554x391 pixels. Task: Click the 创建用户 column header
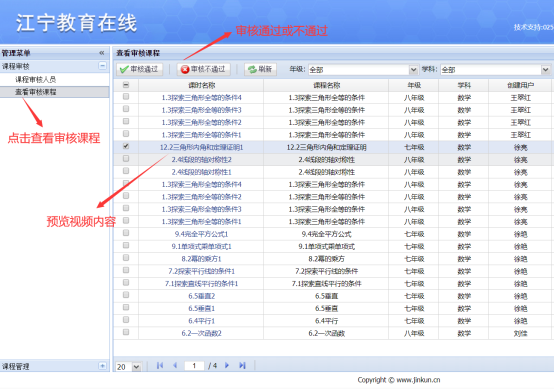[520, 85]
